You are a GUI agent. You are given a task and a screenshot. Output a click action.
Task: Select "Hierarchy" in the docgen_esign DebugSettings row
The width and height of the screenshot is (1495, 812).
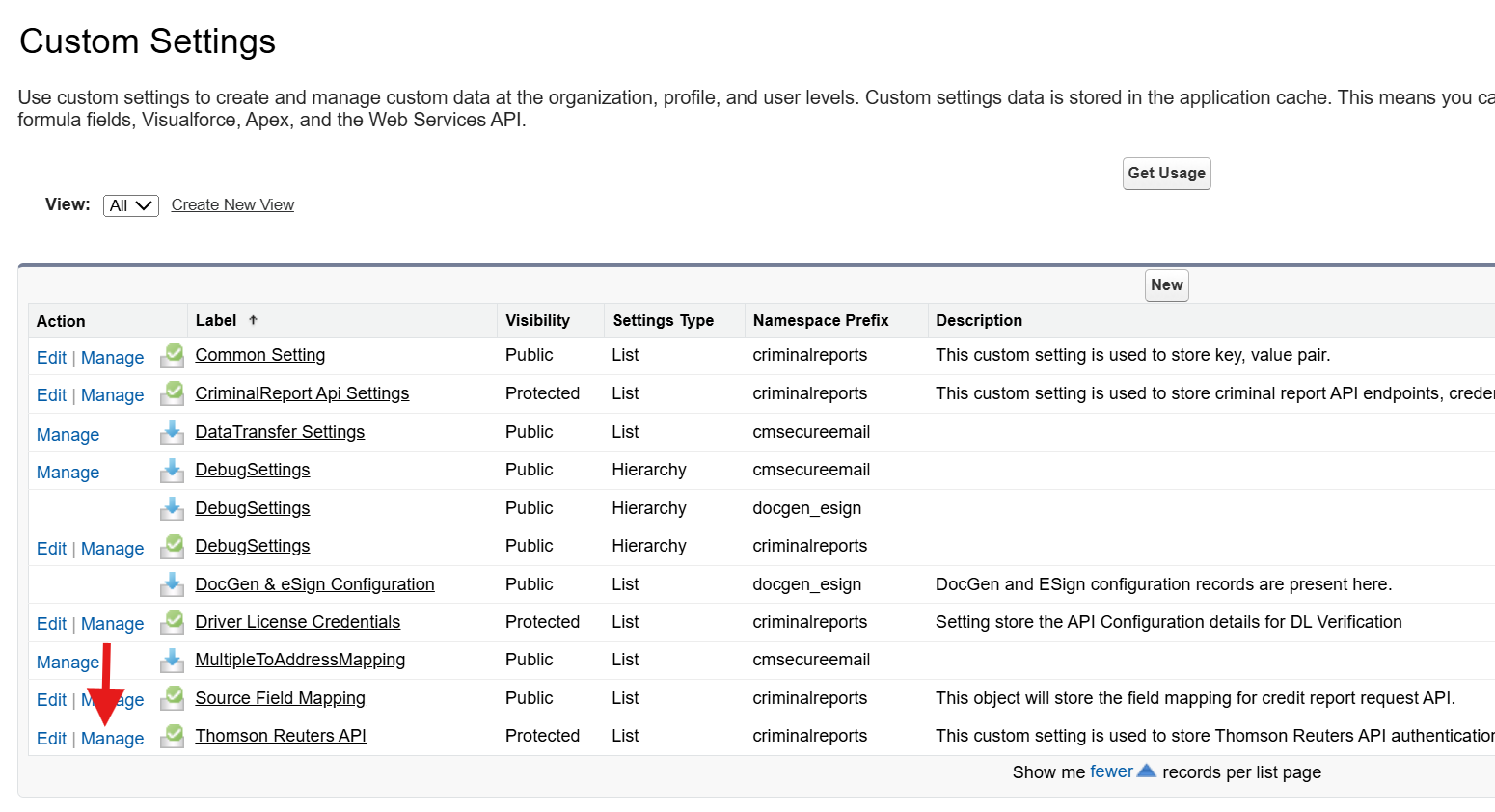(x=649, y=508)
